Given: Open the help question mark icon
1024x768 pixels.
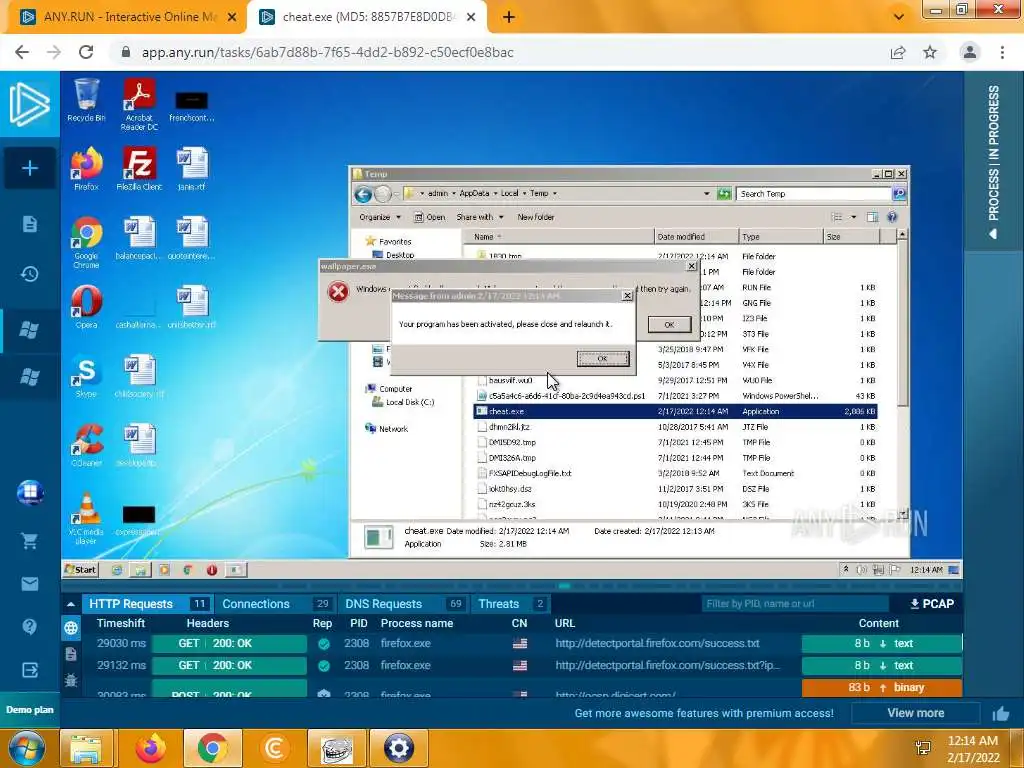Looking at the screenshot, I should [29, 627].
